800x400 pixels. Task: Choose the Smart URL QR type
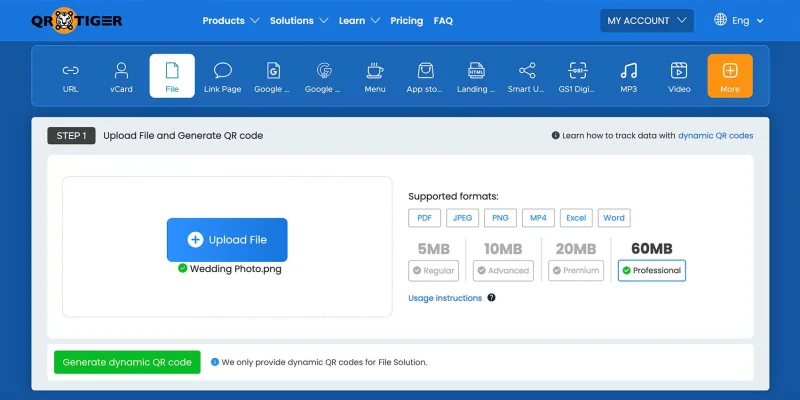pos(527,76)
